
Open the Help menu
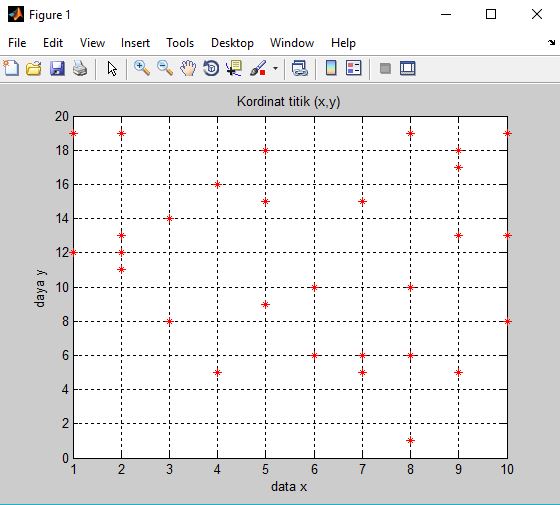pos(343,43)
